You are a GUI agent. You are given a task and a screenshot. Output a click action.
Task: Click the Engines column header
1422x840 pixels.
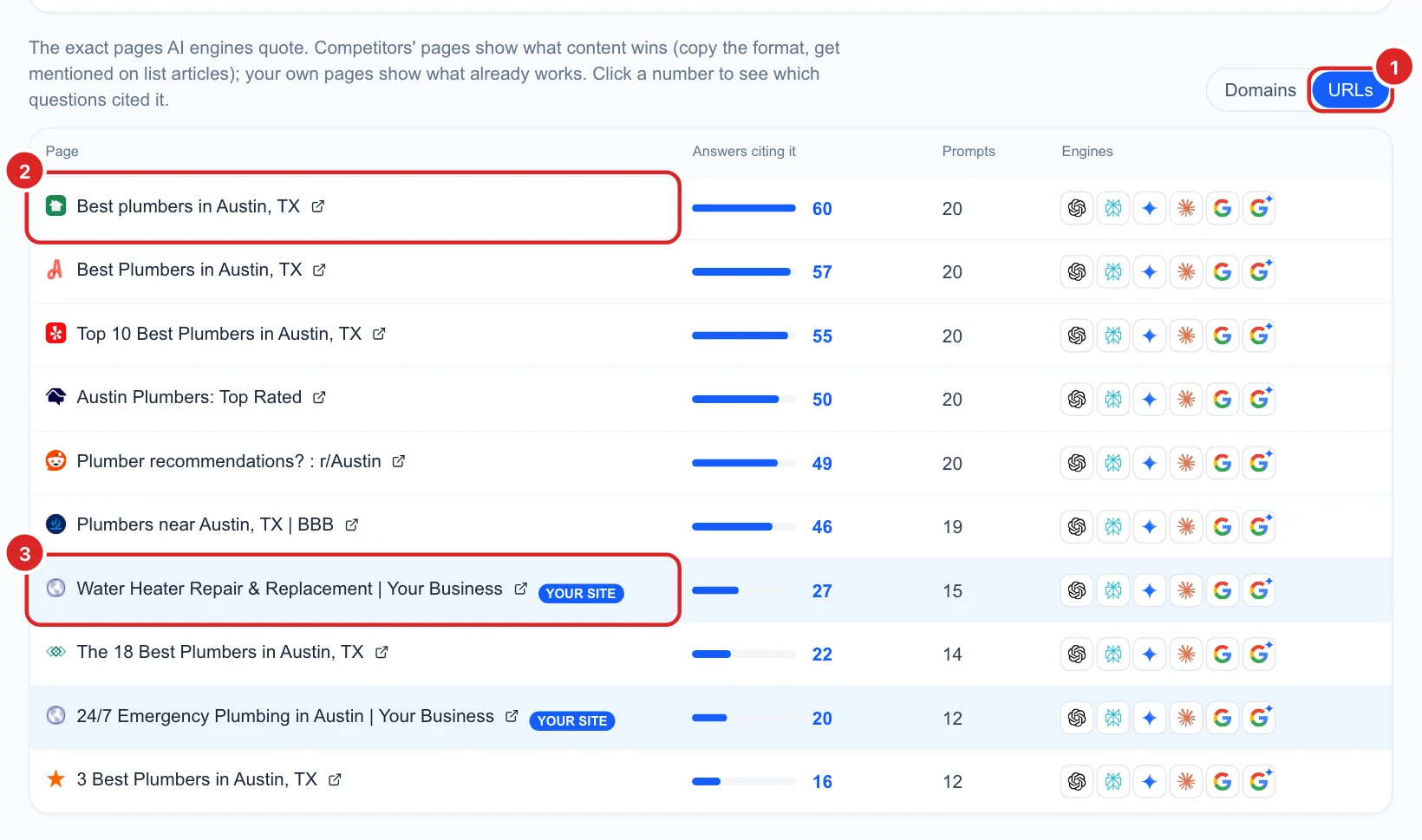(x=1087, y=151)
